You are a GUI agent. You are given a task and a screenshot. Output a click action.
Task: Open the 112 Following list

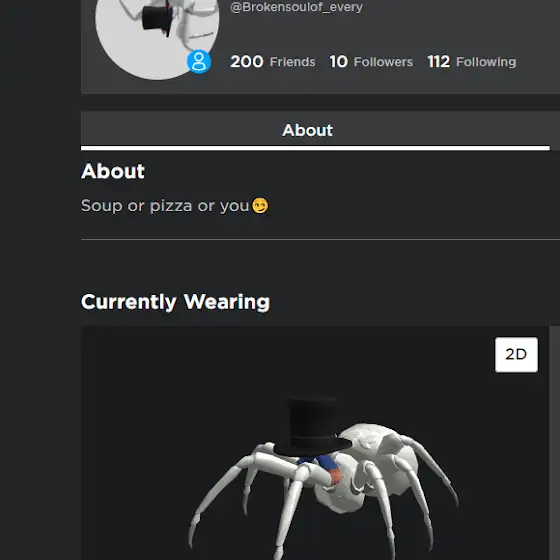[472, 62]
